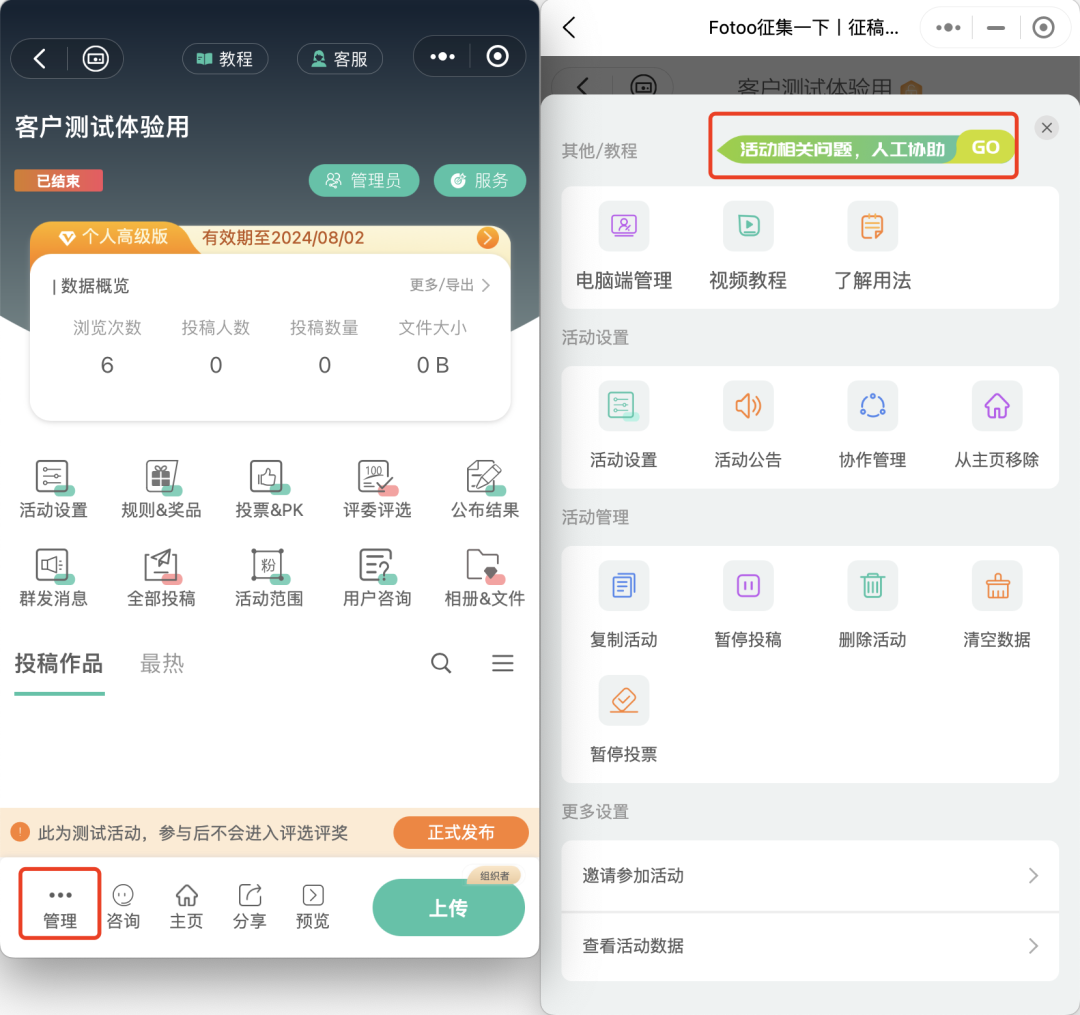Click the 教程 button
The image size is (1080, 1015).
(x=225, y=59)
